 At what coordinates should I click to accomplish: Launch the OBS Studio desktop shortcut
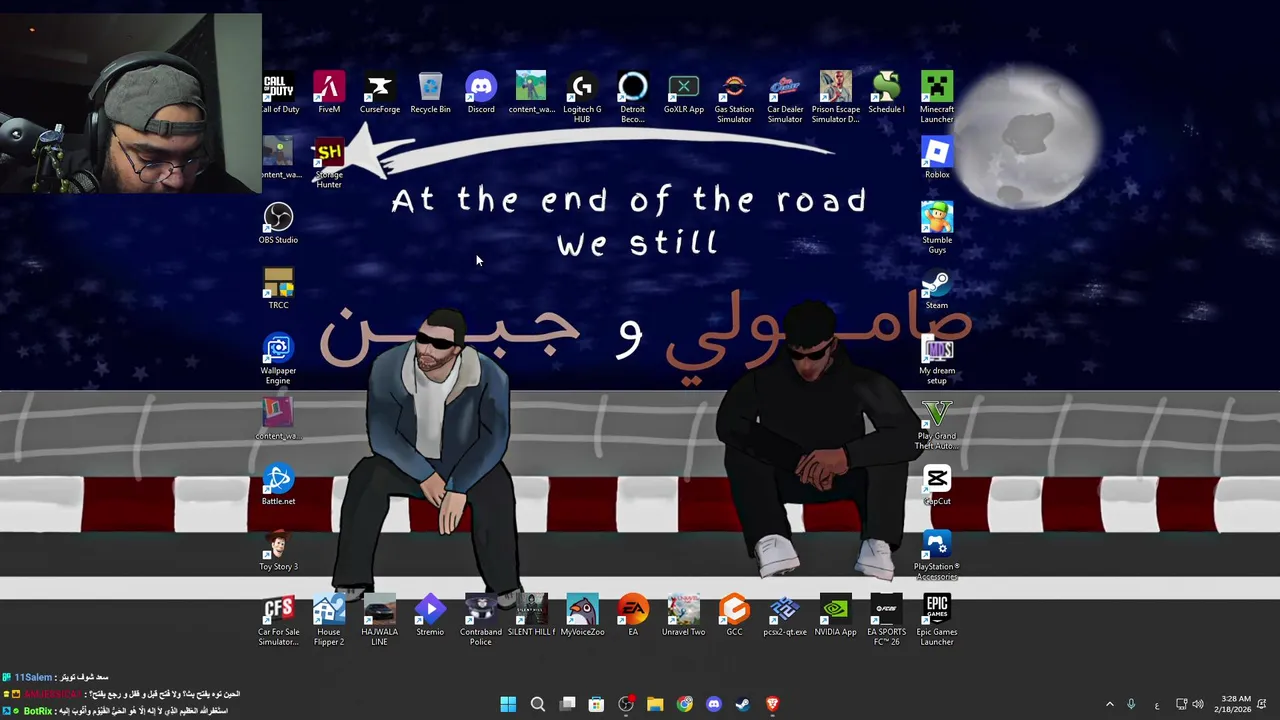click(x=278, y=223)
